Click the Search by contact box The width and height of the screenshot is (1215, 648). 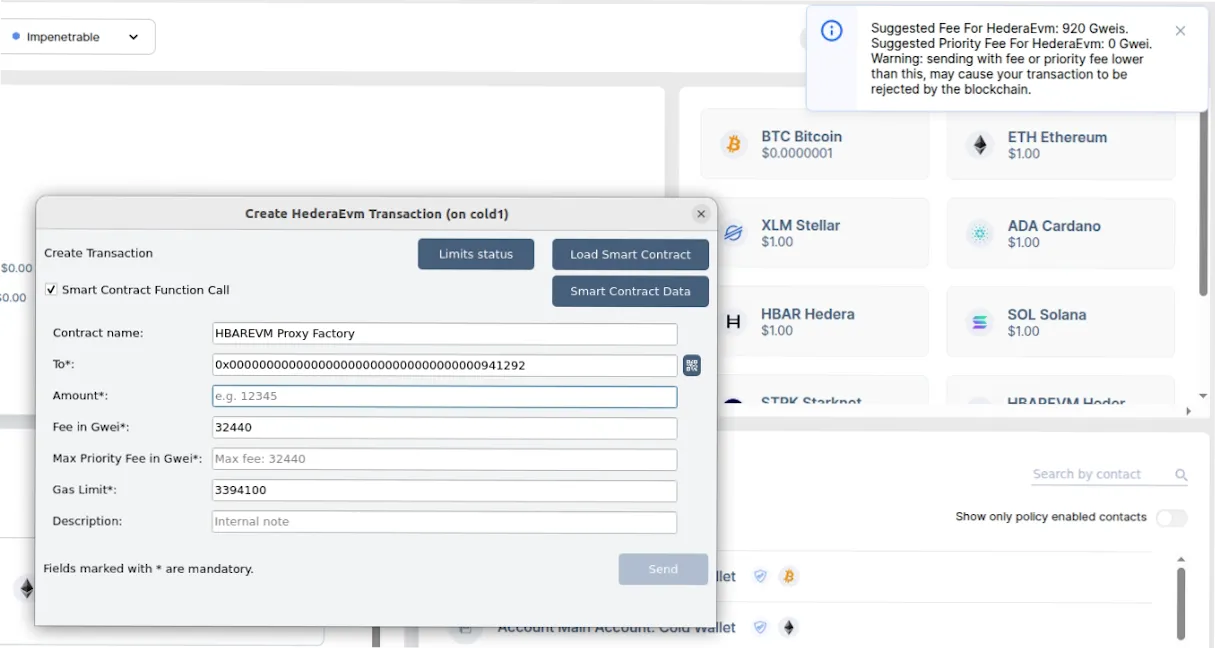(x=1109, y=475)
